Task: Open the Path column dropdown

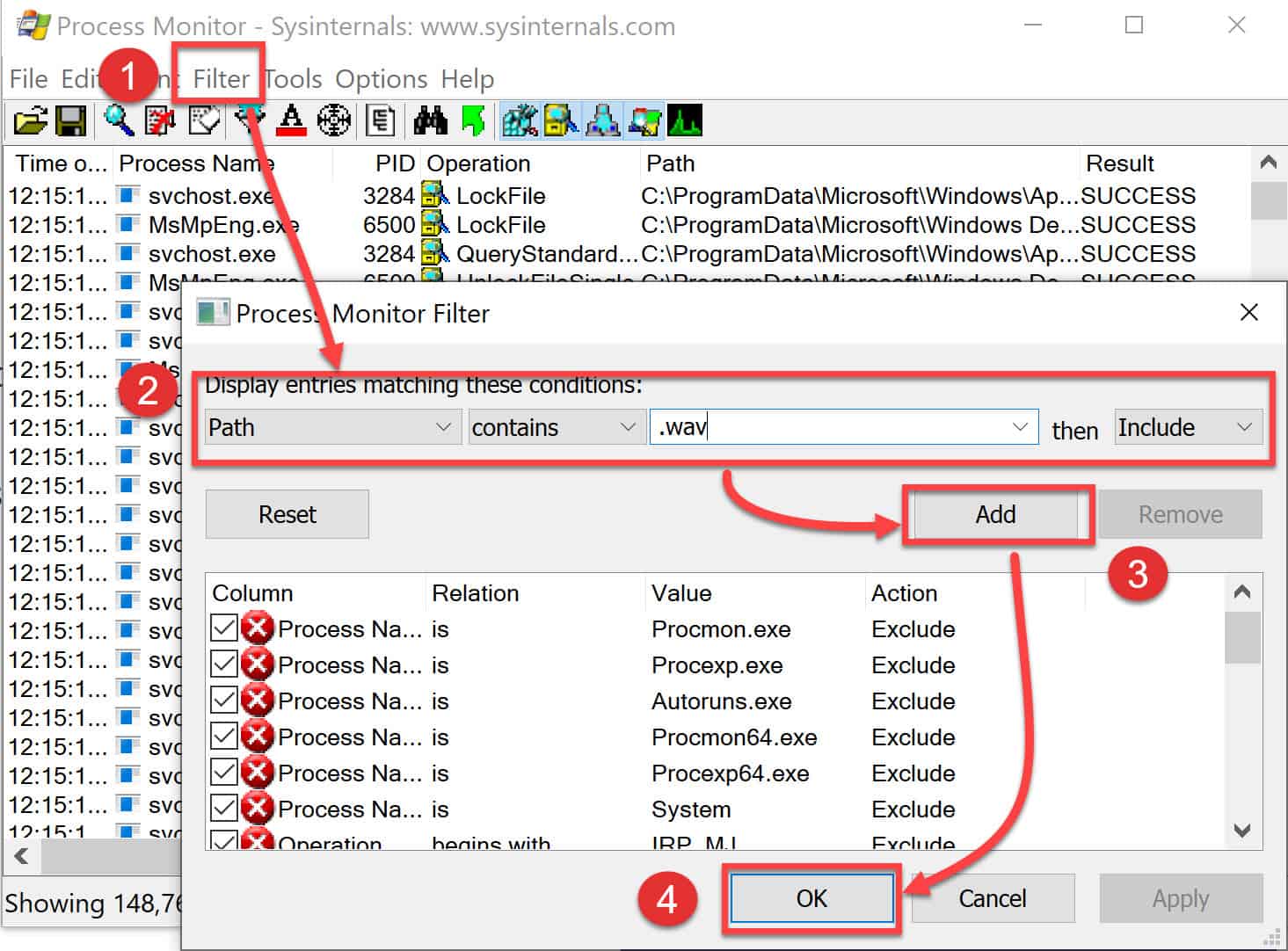Action: 444,427
